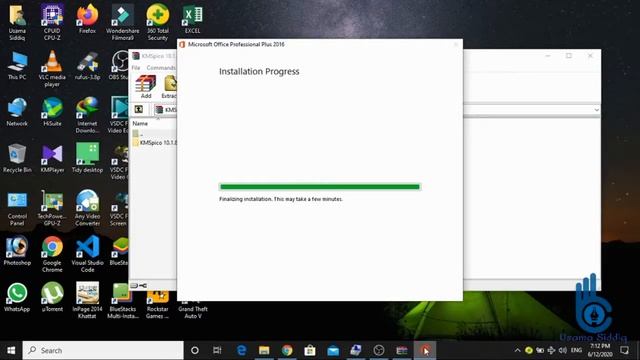Open the Windows Start menu
Screen dimensions: 640x360
coord(11,350)
